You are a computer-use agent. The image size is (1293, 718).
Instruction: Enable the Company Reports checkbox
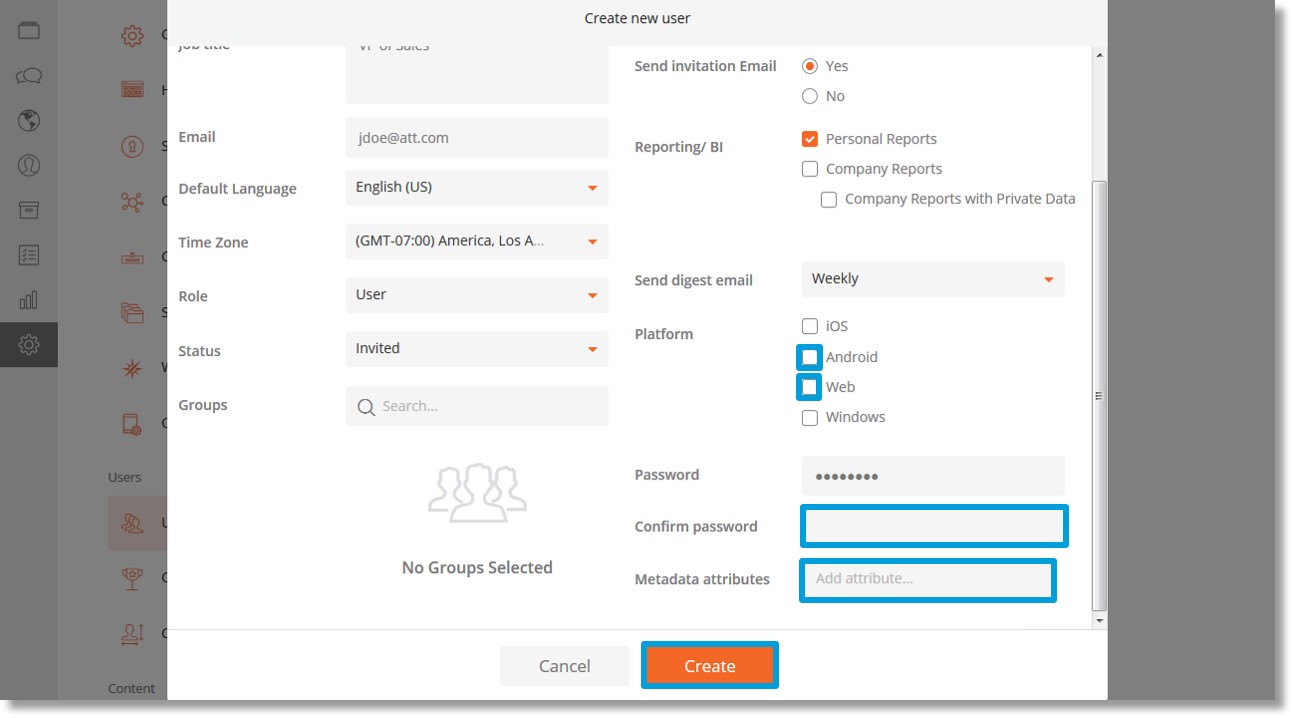810,169
